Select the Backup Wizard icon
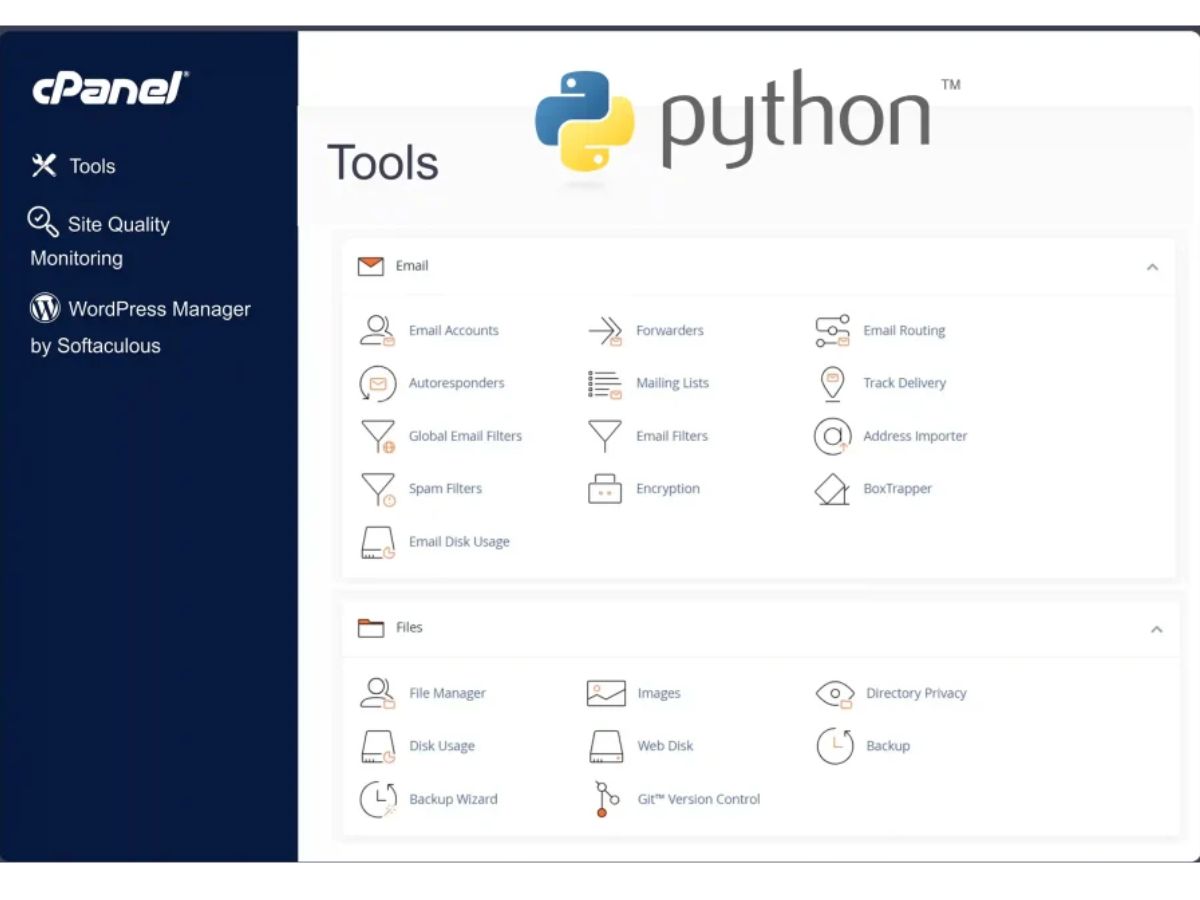Viewport: 1200px width, 900px height. pyautogui.click(x=378, y=799)
